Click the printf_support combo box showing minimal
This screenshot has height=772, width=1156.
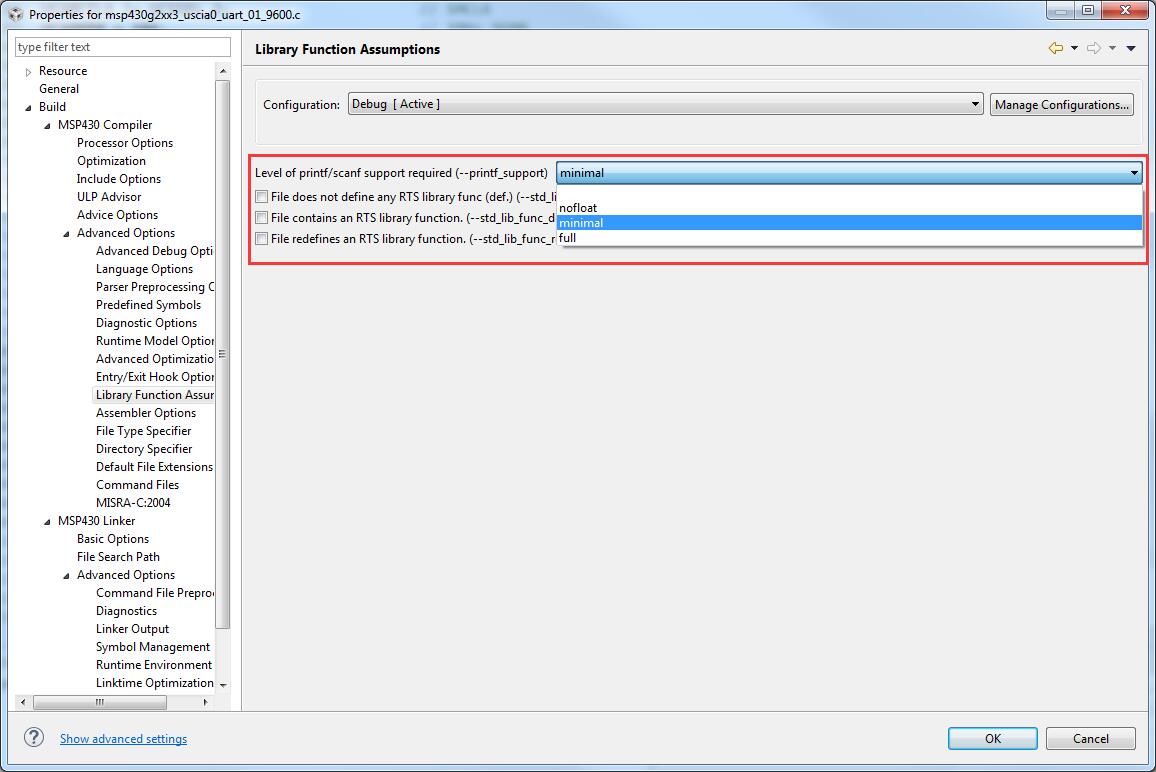(x=849, y=173)
